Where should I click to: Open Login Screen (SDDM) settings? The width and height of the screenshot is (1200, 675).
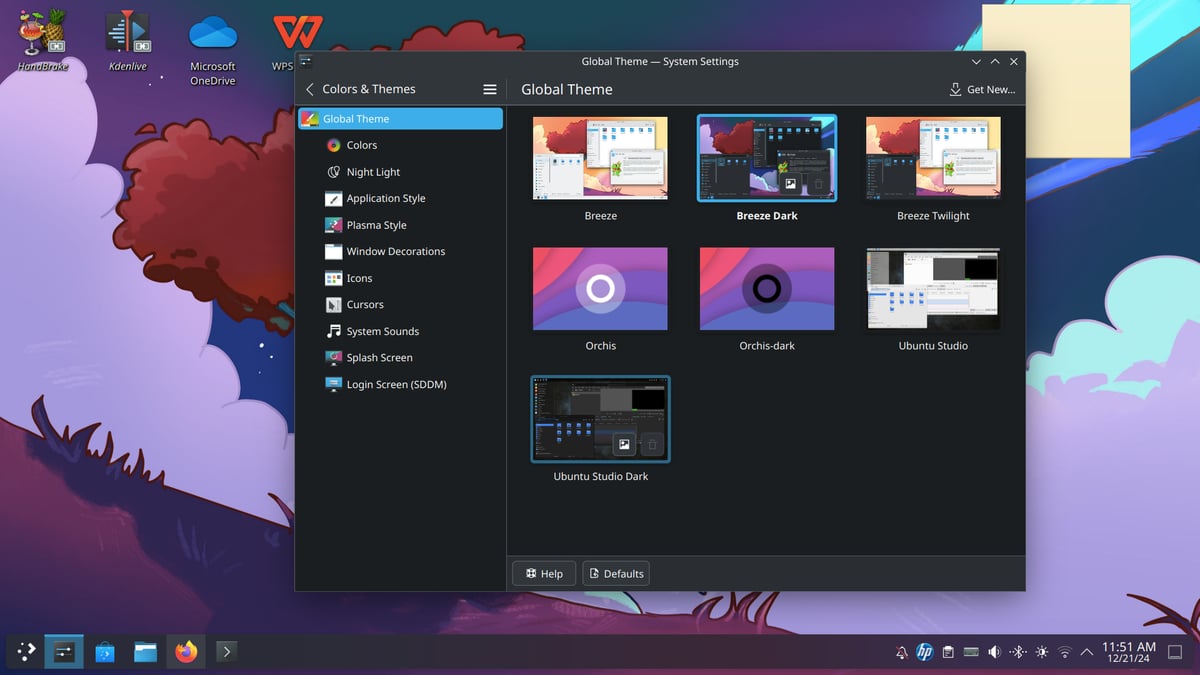pos(396,384)
